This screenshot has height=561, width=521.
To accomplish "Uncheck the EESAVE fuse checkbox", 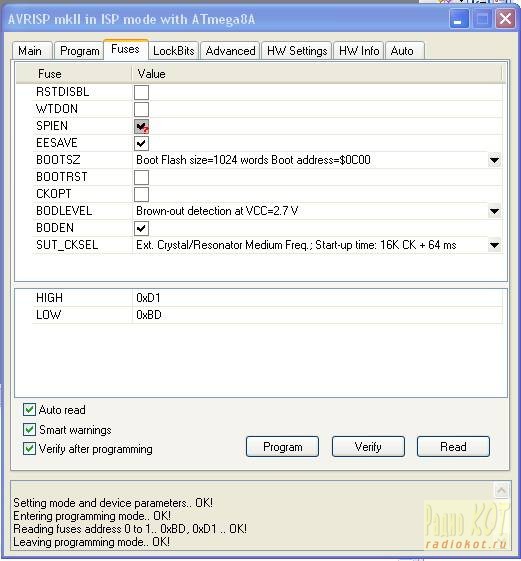I will pos(141,143).
